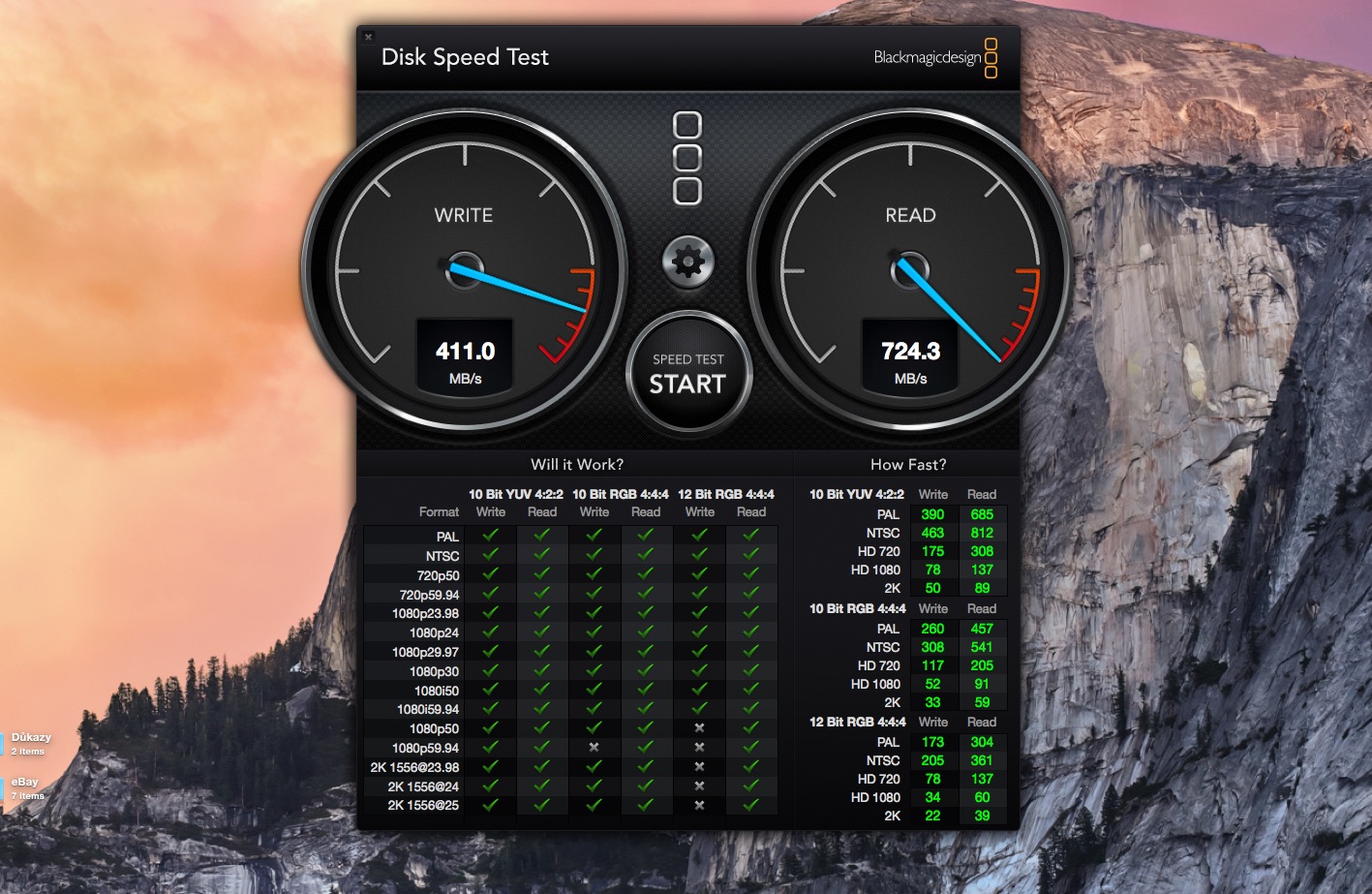Click the 10 Bit RGB 2K write value 33

[932, 702]
